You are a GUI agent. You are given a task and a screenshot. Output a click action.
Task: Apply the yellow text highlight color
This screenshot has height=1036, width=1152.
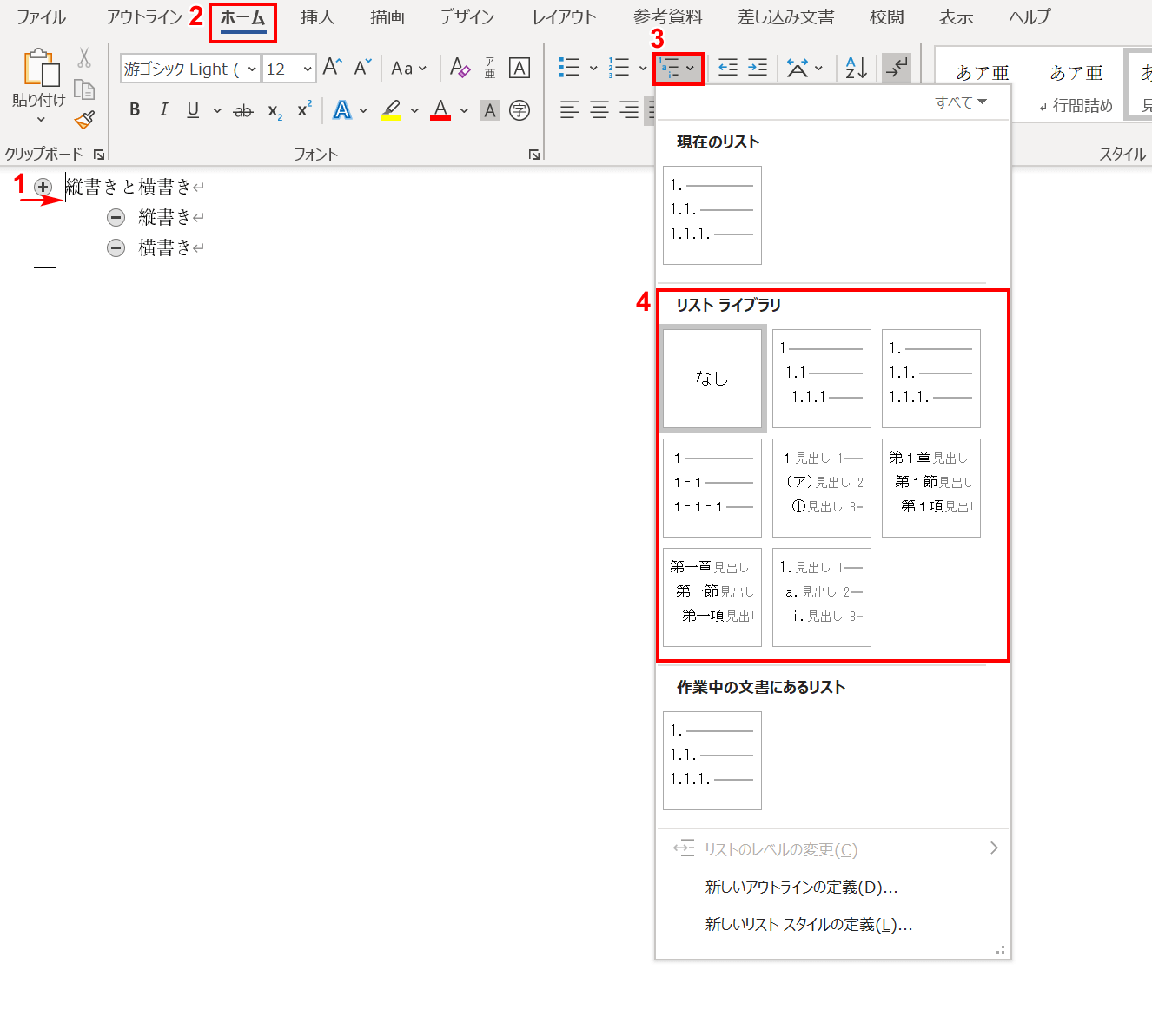click(x=392, y=110)
